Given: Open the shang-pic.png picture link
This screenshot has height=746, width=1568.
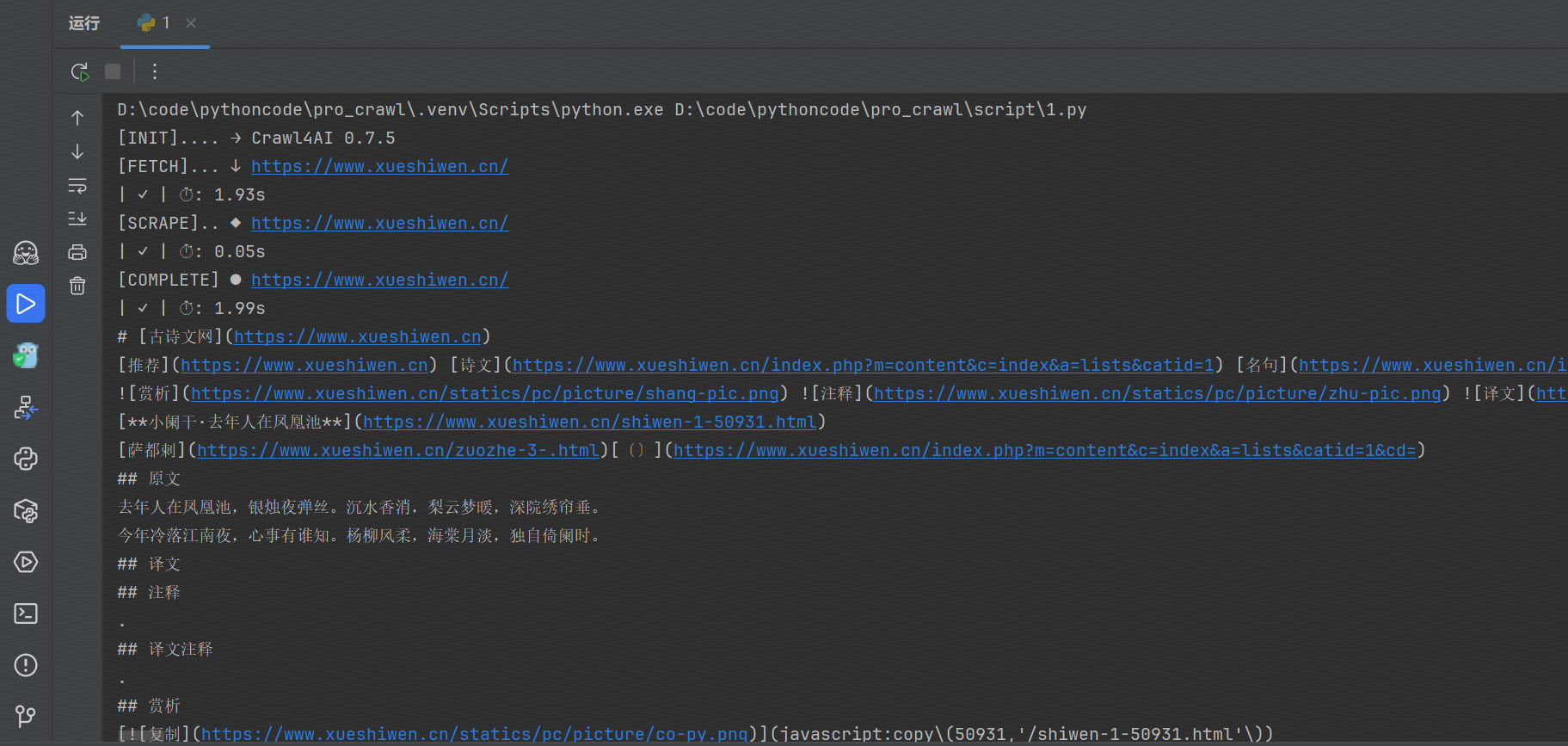Looking at the screenshot, I should 484,393.
